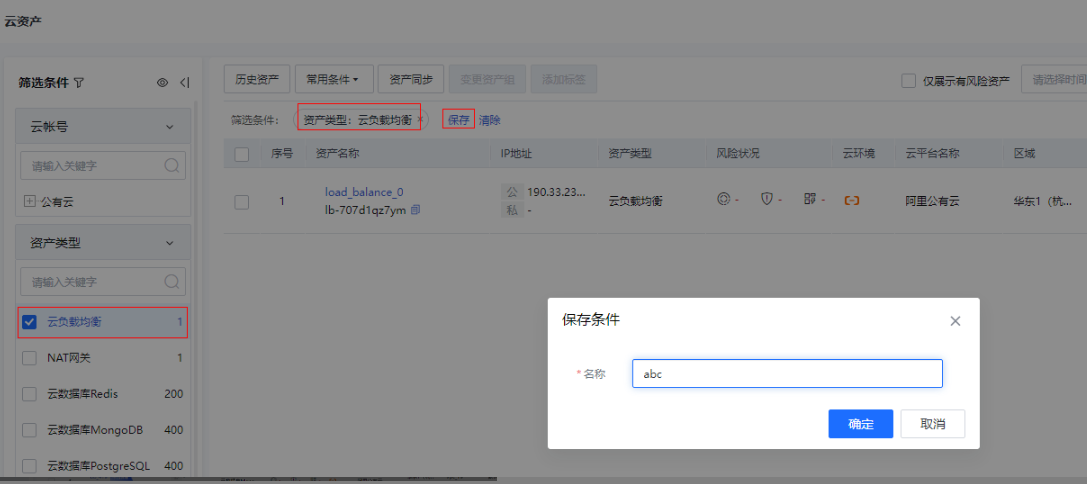Click the search icon in 云帐号 keyword box
The image size is (1087, 484).
point(171,165)
